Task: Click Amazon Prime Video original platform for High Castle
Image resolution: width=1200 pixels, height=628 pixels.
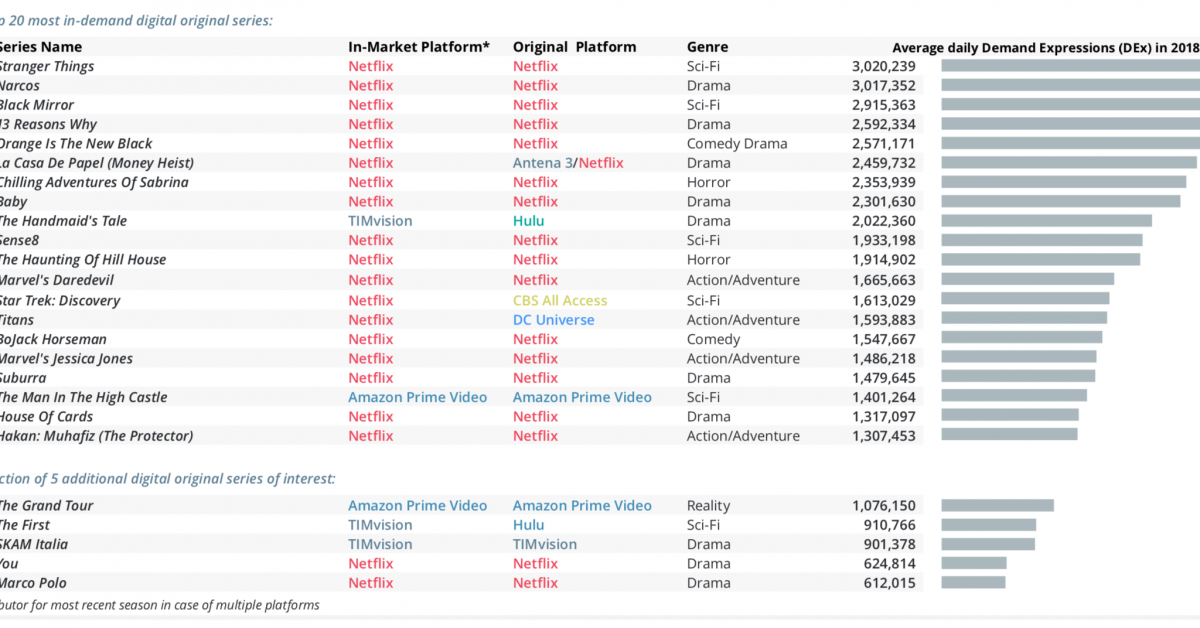Action: tap(582, 397)
